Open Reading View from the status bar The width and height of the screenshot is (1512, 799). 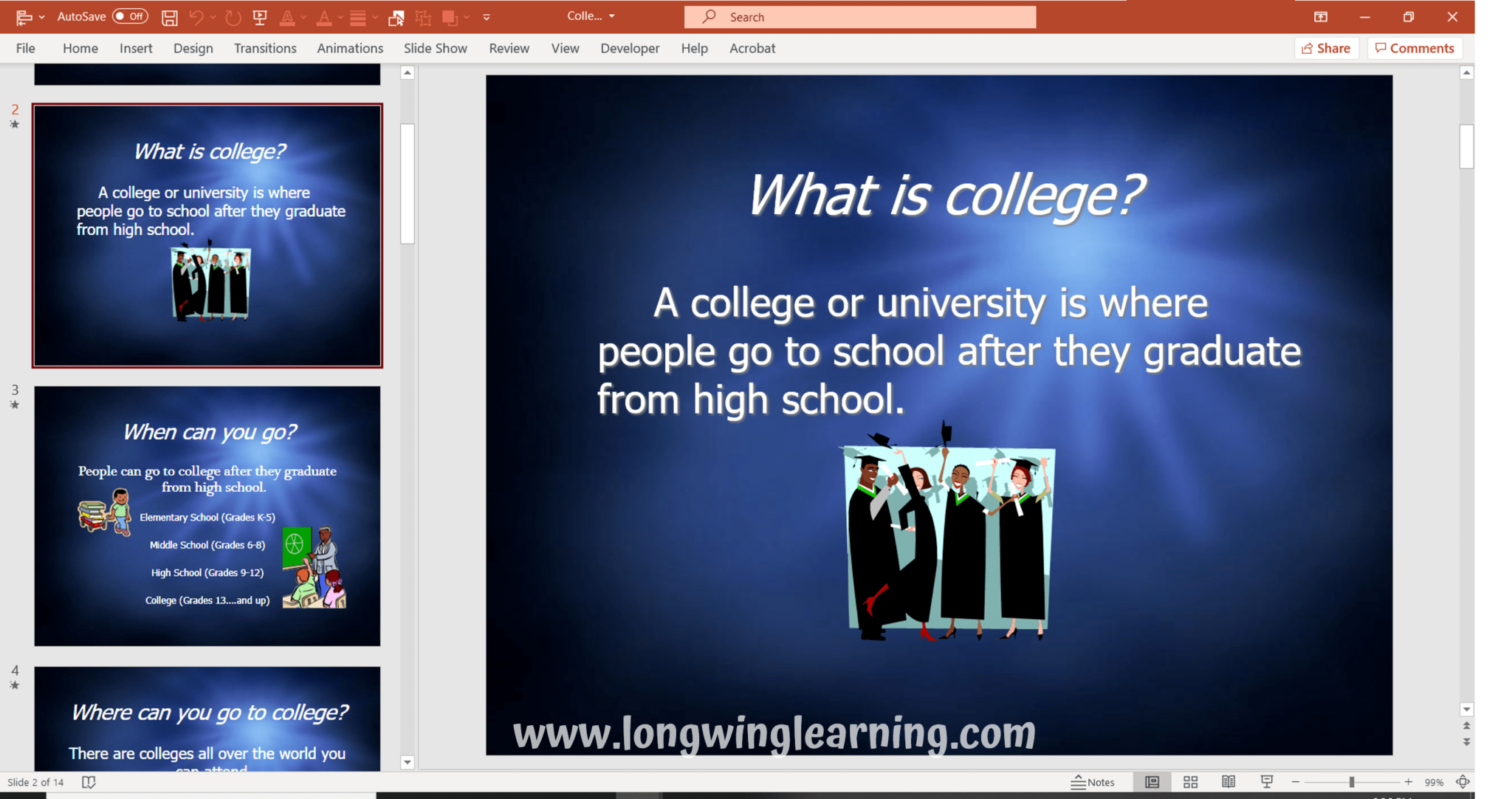click(x=1230, y=781)
